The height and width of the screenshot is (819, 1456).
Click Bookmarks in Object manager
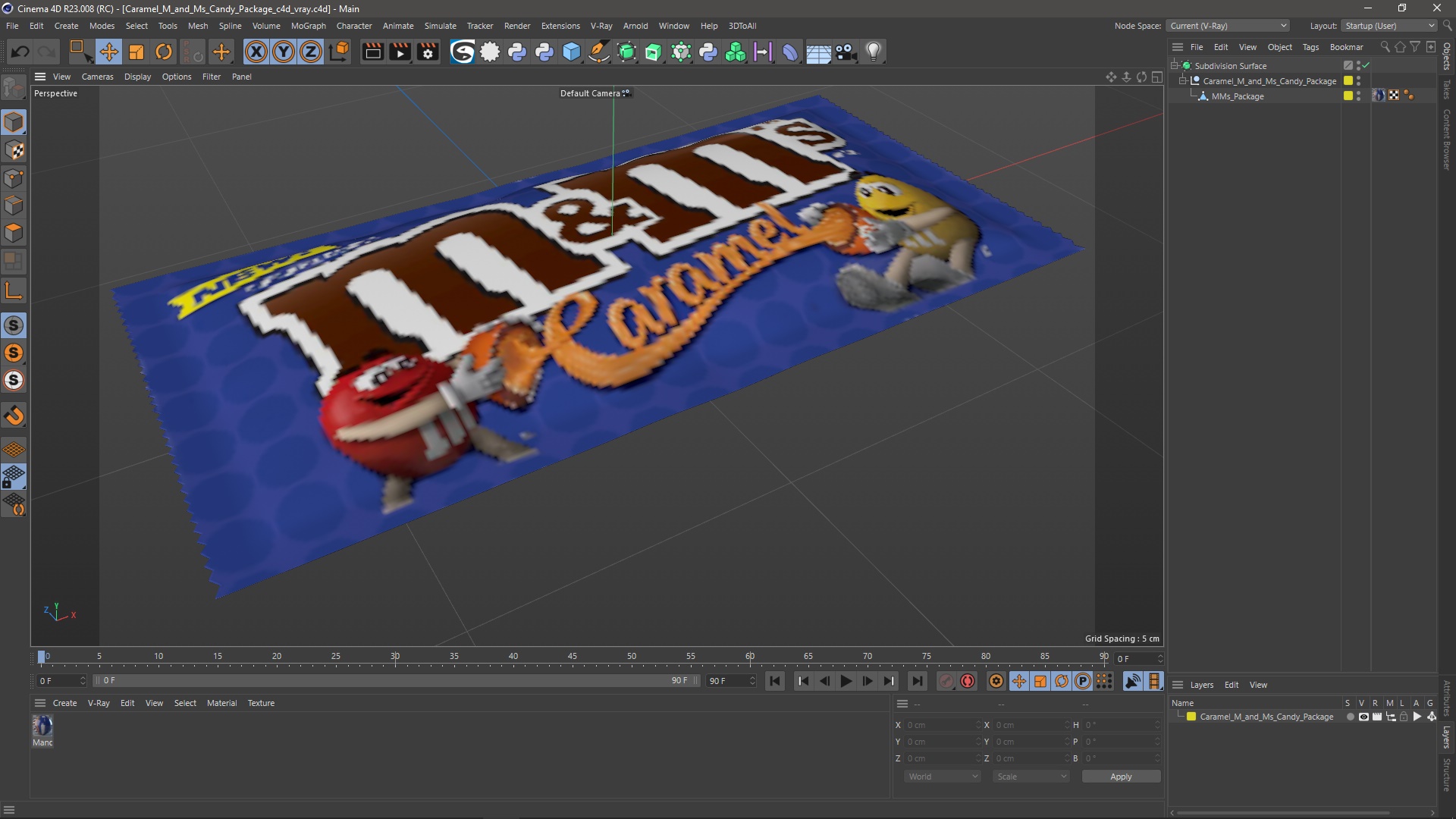[1346, 47]
